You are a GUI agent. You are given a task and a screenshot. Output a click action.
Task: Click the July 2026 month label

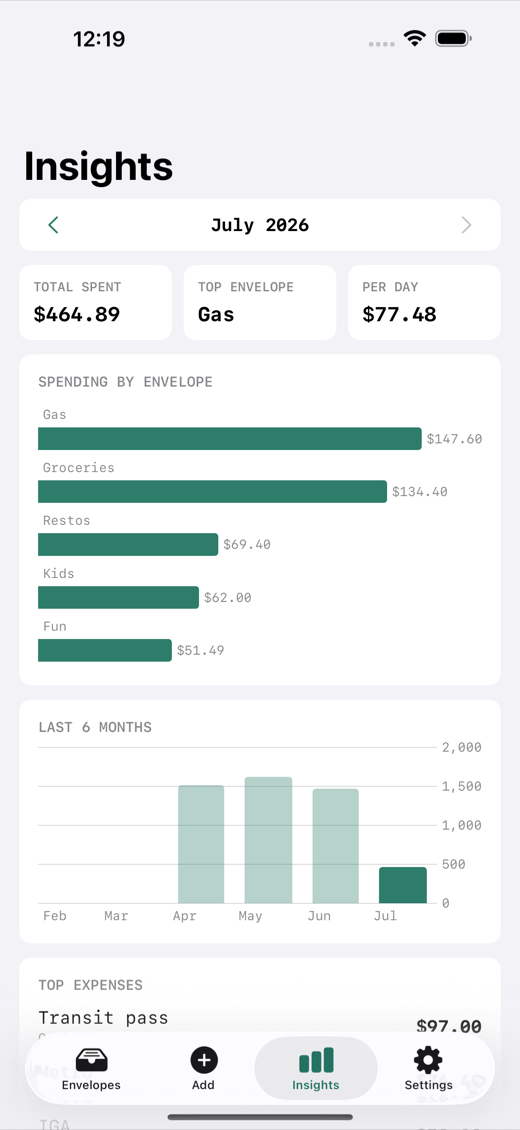point(260,225)
